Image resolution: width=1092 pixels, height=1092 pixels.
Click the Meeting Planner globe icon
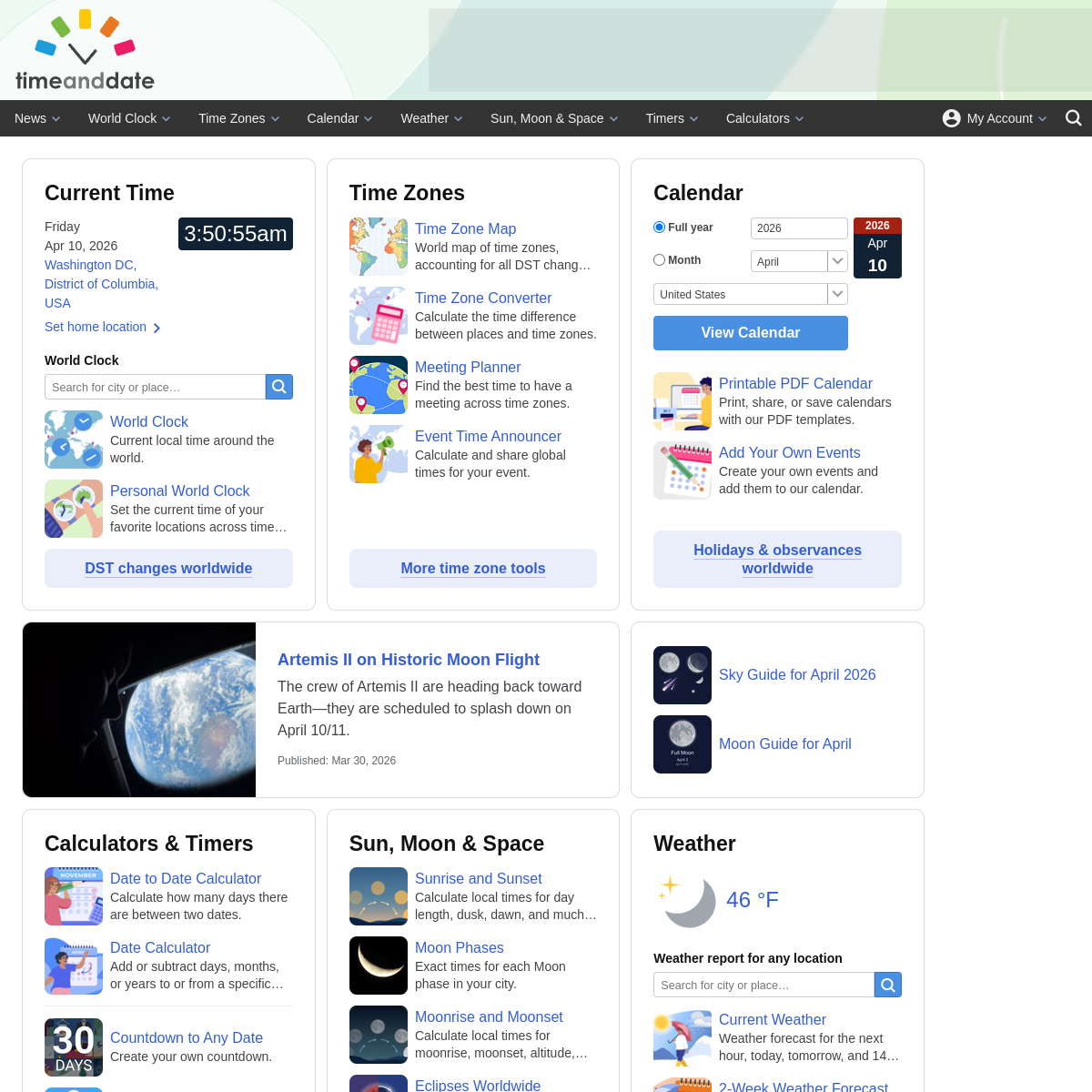(x=379, y=385)
